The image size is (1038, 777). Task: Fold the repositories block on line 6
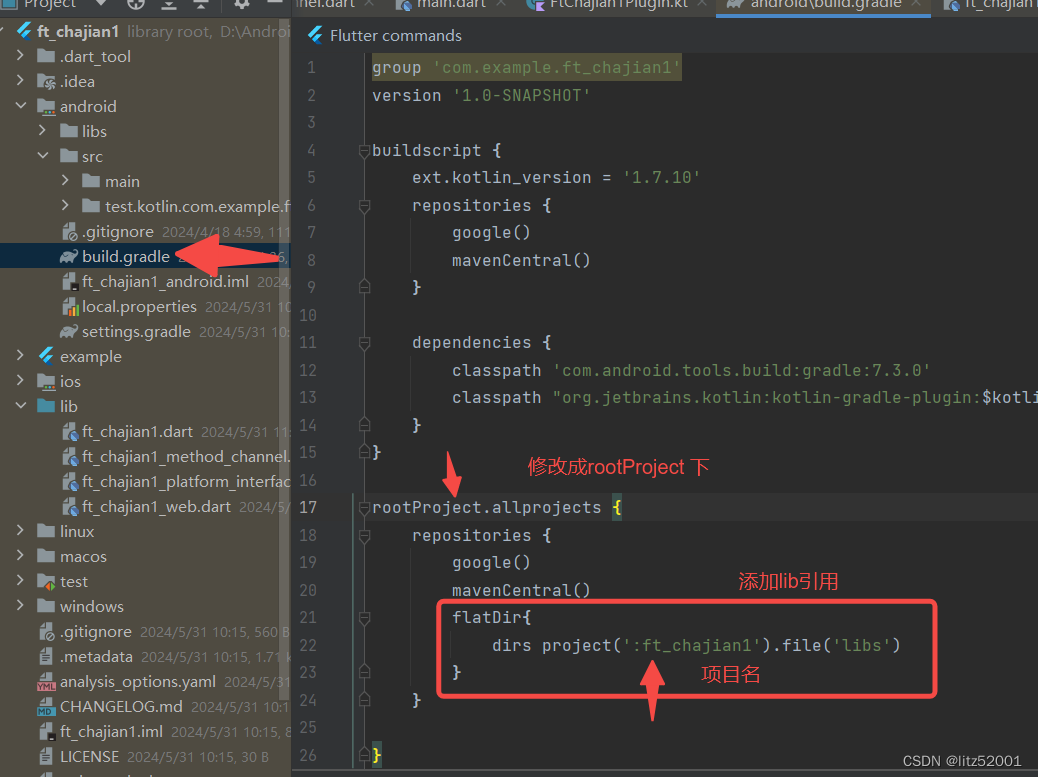(x=364, y=206)
